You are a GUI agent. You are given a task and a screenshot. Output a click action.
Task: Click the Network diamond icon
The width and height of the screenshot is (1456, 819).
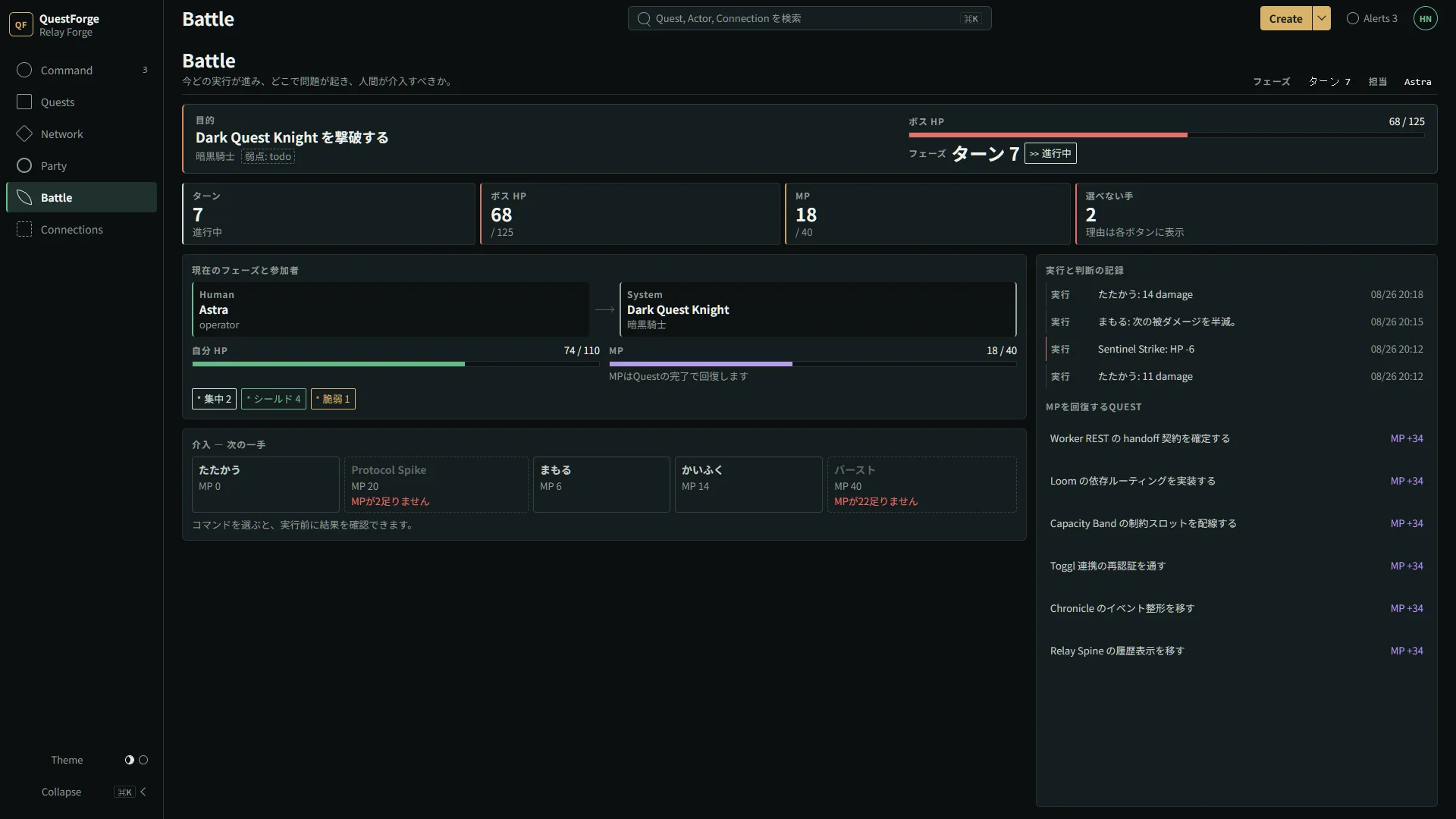click(x=24, y=133)
